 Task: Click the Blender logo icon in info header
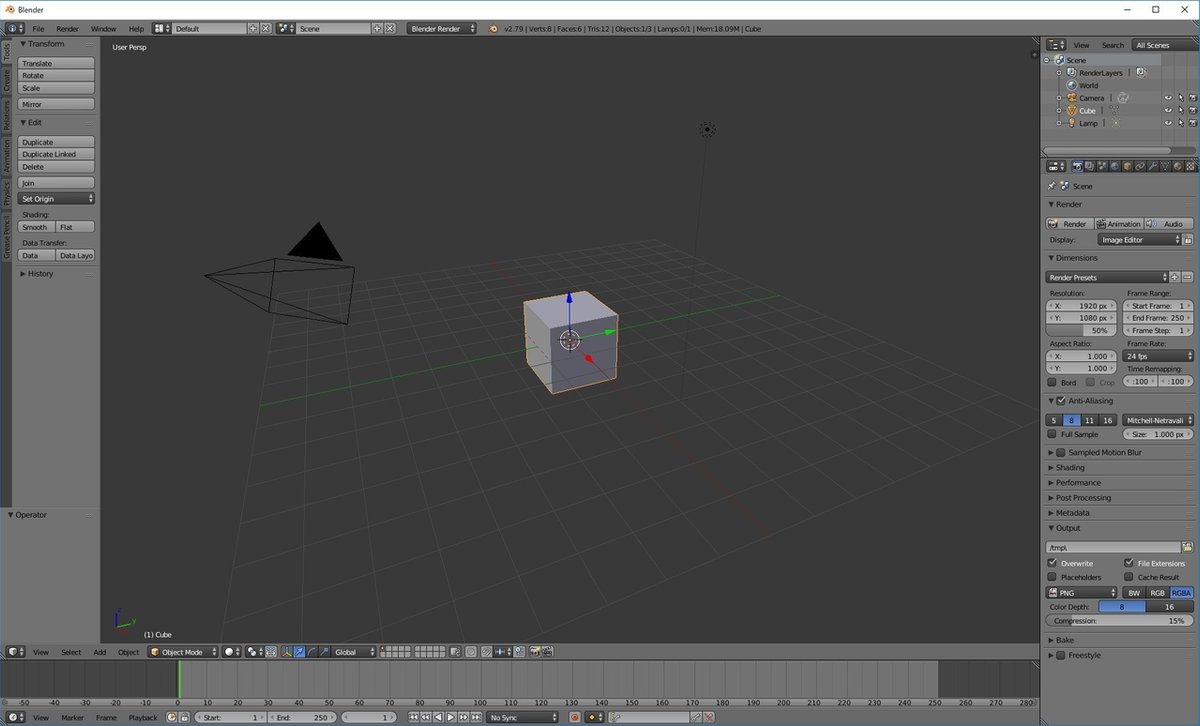493,29
